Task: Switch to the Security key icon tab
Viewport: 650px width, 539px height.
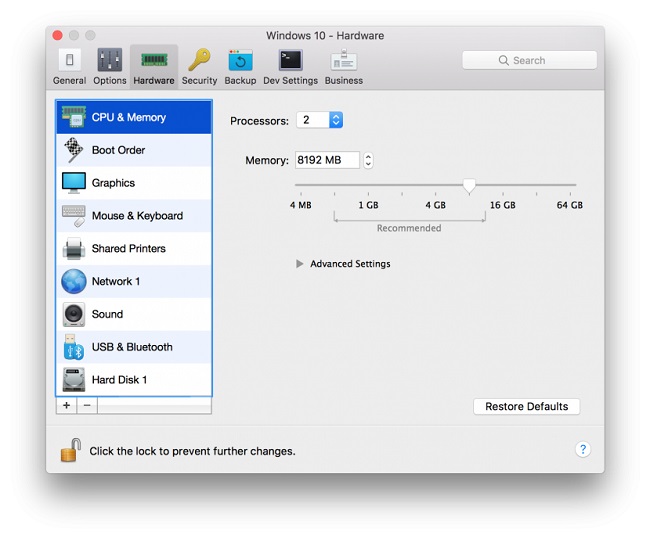Action: tap(199, 66)
